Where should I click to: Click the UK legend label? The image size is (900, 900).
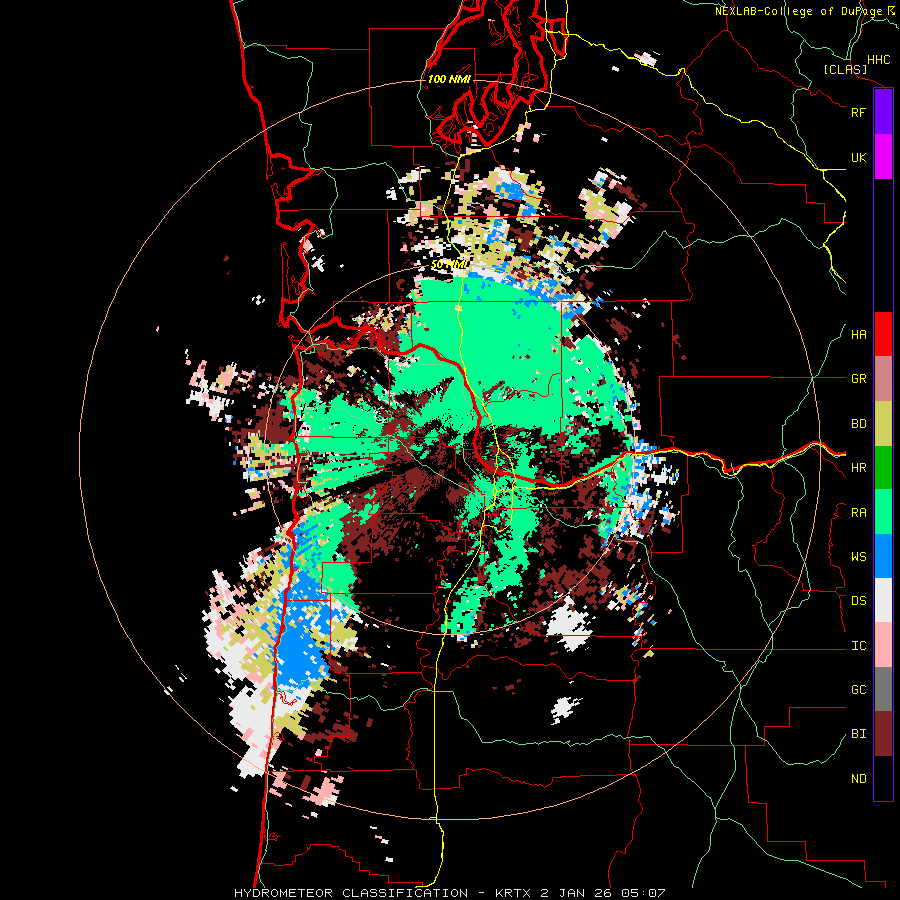(858, 157)
